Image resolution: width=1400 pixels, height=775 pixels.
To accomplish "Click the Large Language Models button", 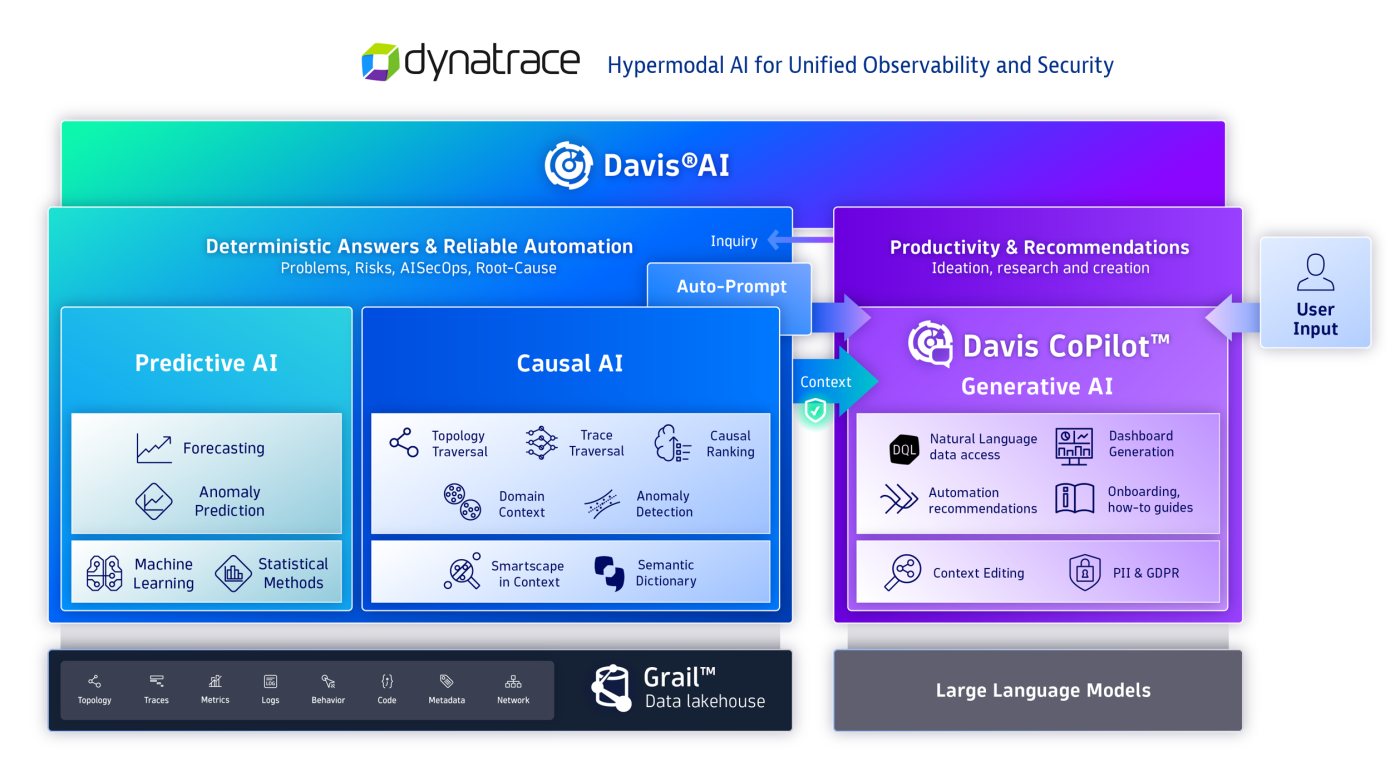I will pyautogui.click(x=1043, y=690).
